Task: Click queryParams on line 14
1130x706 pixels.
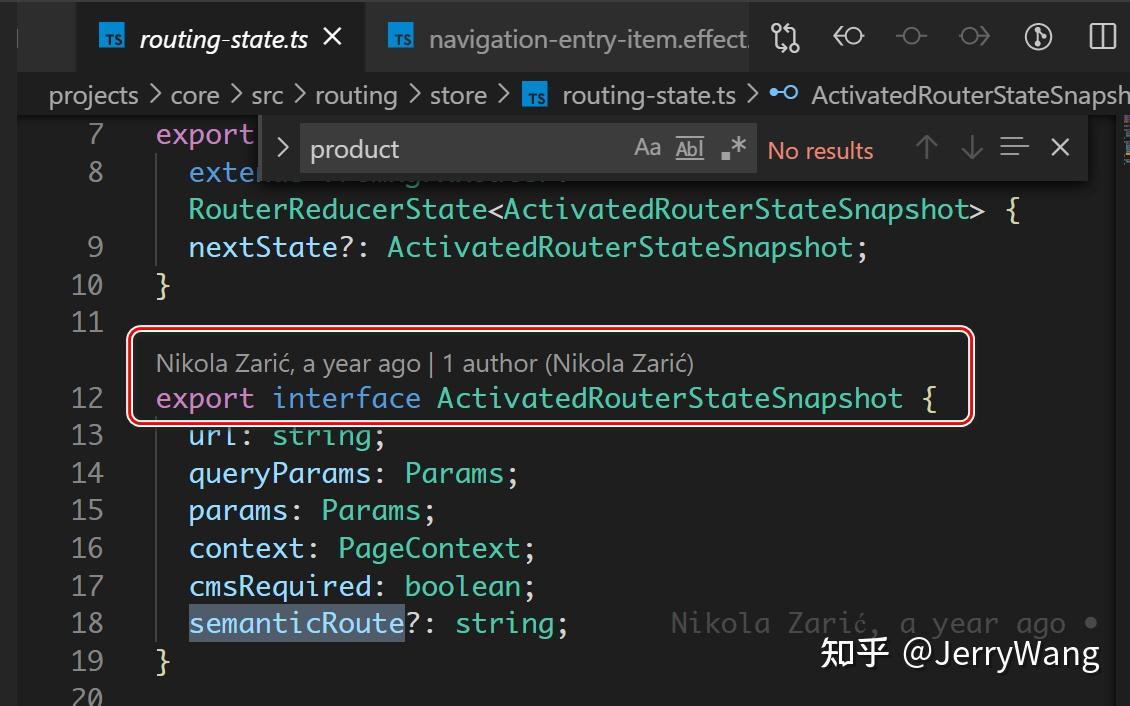Action: click(280, 474)
